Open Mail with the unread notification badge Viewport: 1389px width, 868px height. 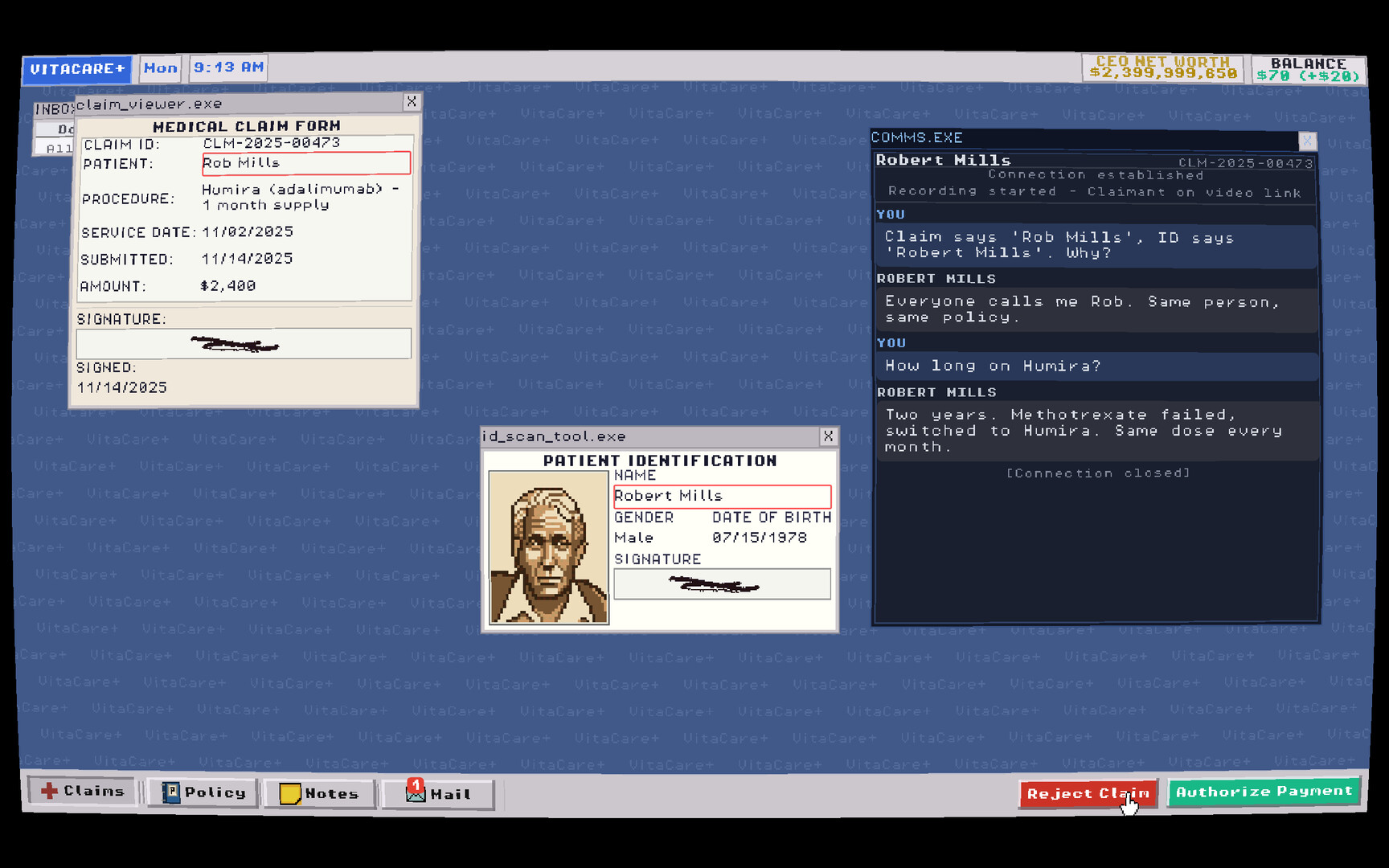tap(438, 794)
